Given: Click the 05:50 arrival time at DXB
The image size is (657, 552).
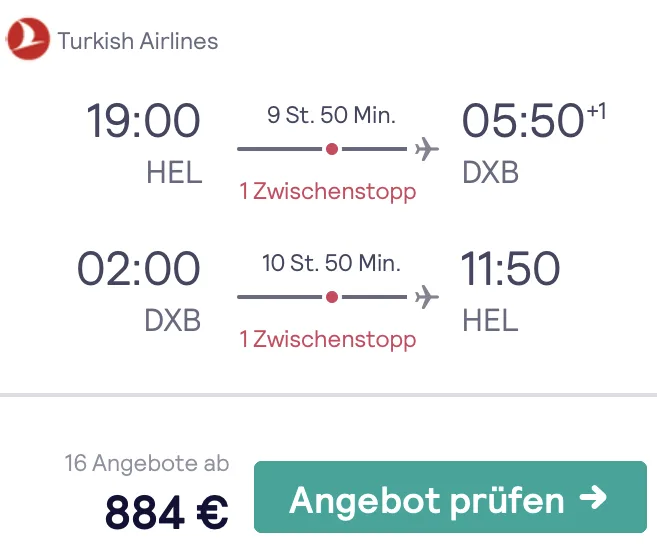Looking at the screenshot, I should click(x=522, y=121).
